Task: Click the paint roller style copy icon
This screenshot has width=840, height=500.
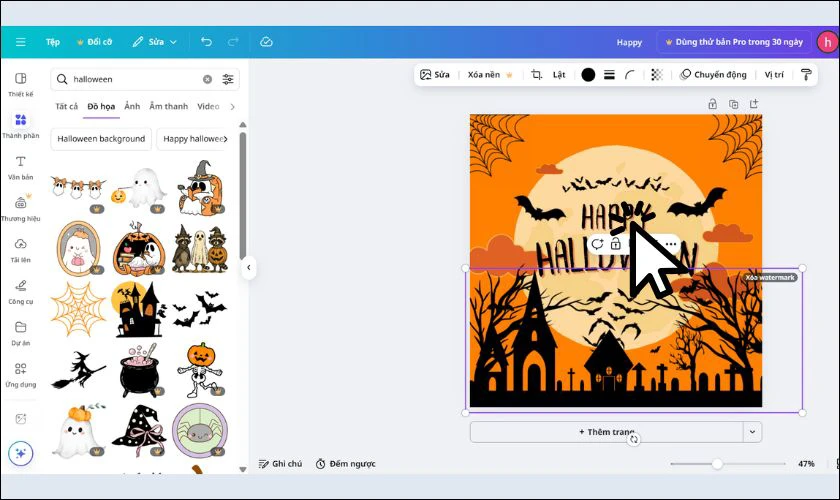Action: coord(806,75)
